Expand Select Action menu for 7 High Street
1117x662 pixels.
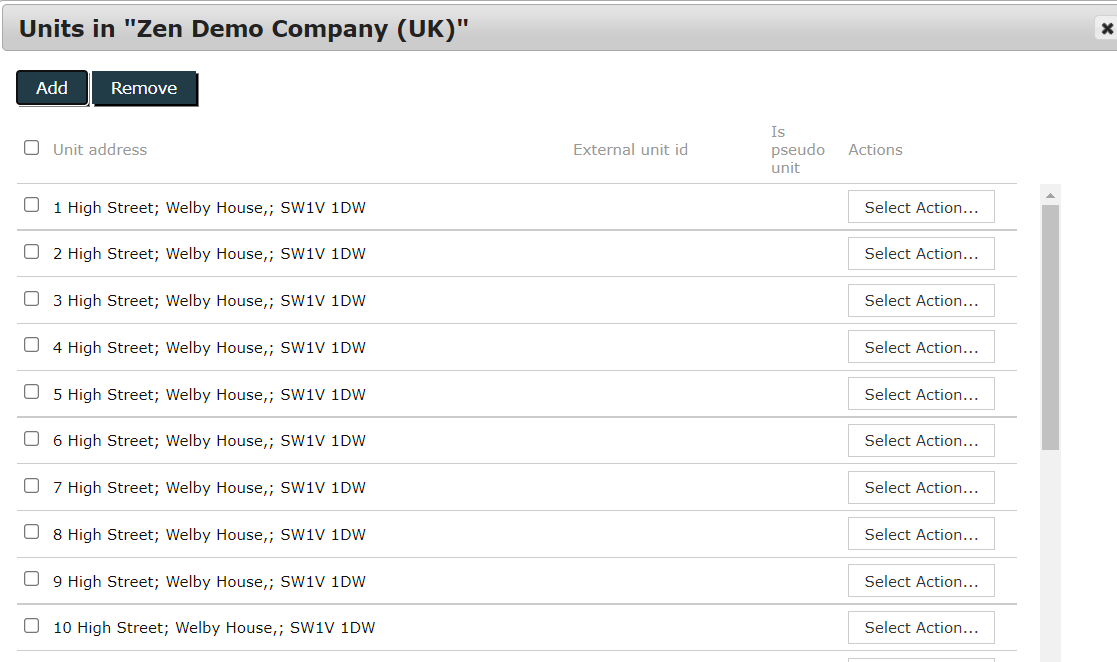[921, 487]
